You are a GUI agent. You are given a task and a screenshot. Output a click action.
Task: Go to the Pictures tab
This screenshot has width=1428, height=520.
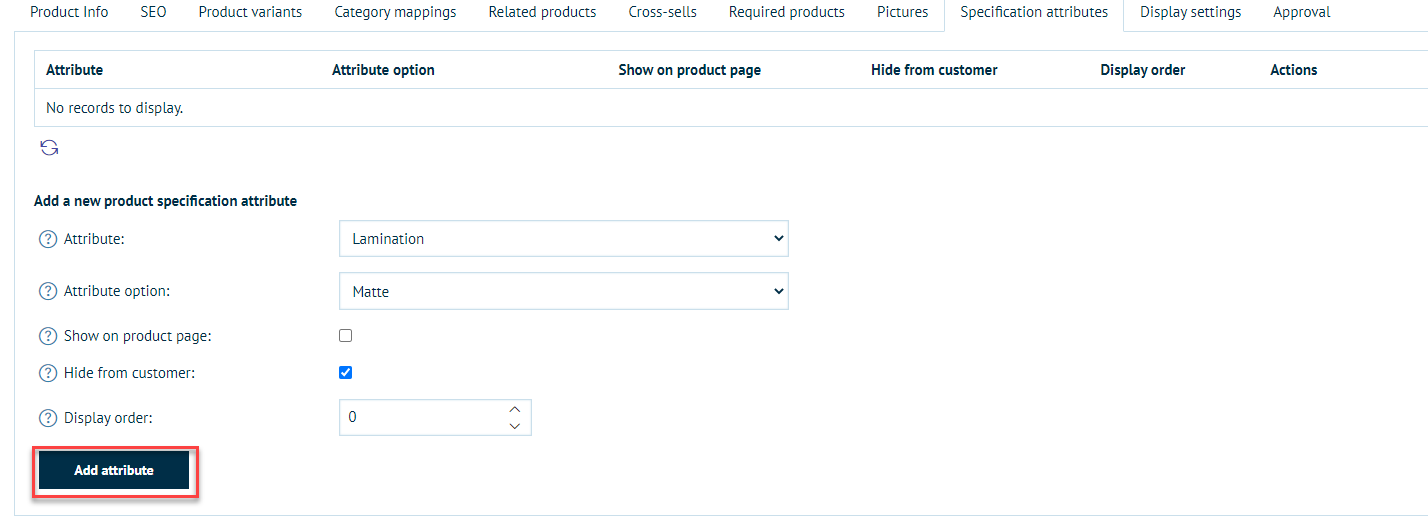(x=903, y=12)
